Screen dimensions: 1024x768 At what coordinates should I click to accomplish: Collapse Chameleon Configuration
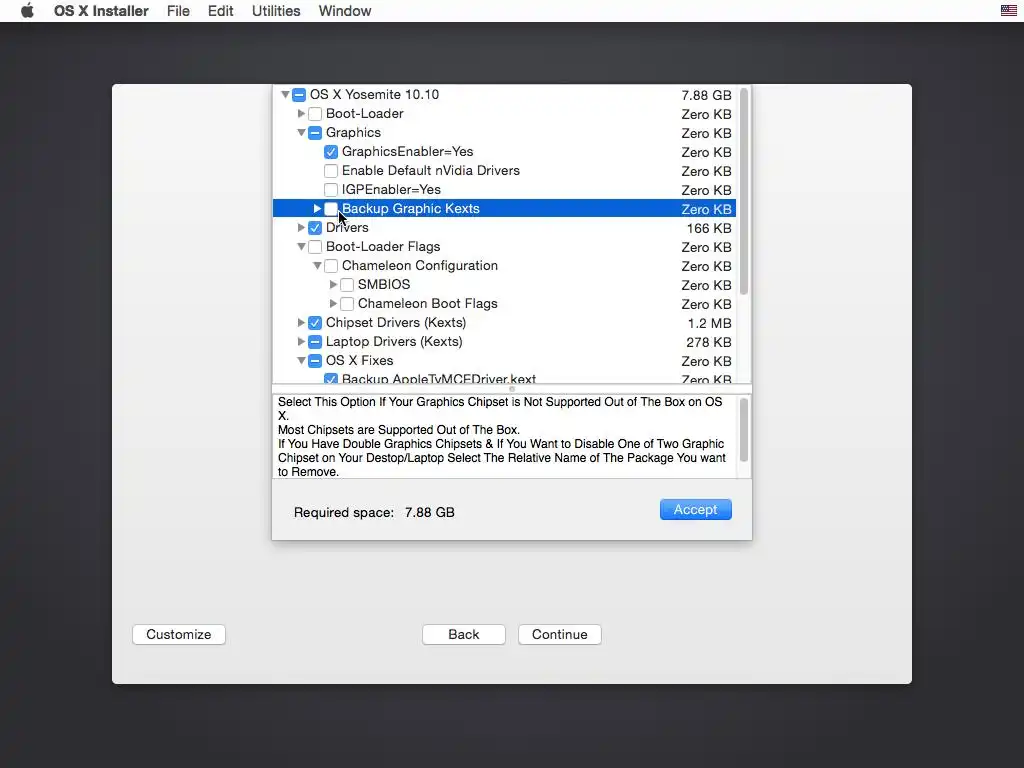317,266
